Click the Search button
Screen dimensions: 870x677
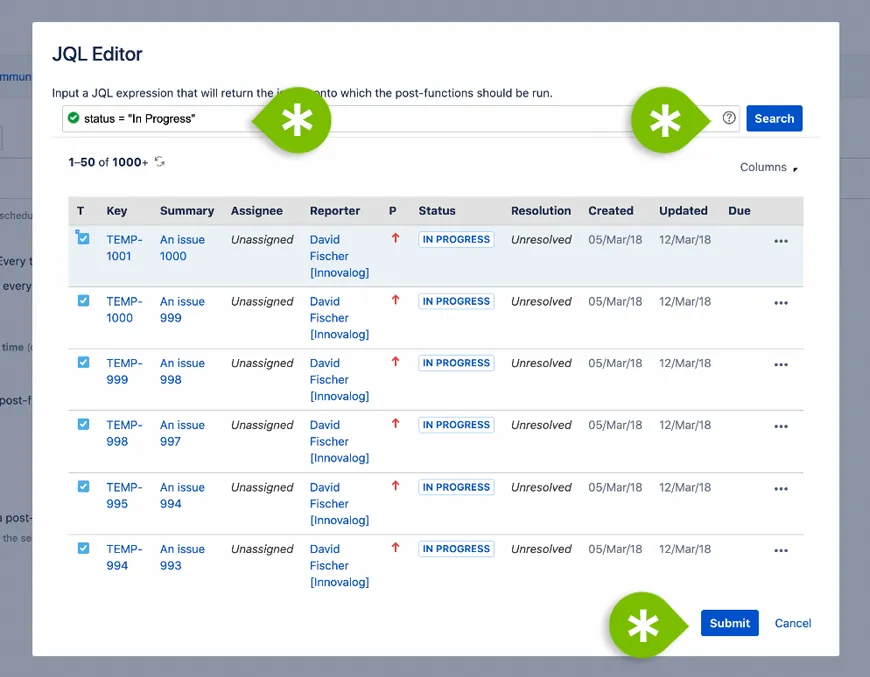(x=774, y=118)
